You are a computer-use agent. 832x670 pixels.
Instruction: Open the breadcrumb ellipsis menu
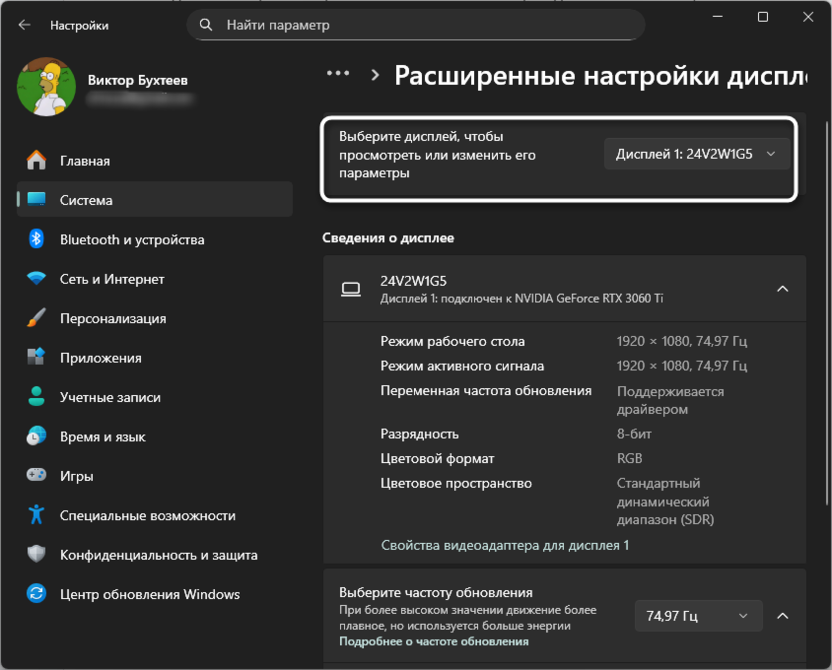(337, 72)
